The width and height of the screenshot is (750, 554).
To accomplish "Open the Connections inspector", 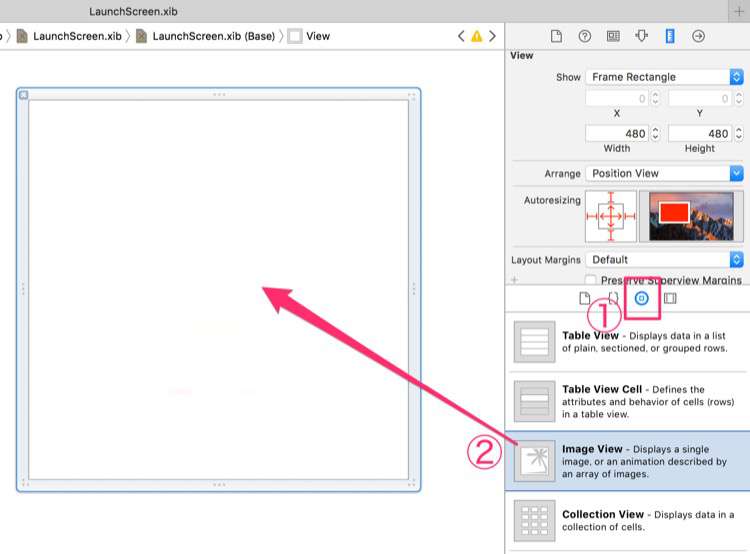I will (x=698, y=36).
